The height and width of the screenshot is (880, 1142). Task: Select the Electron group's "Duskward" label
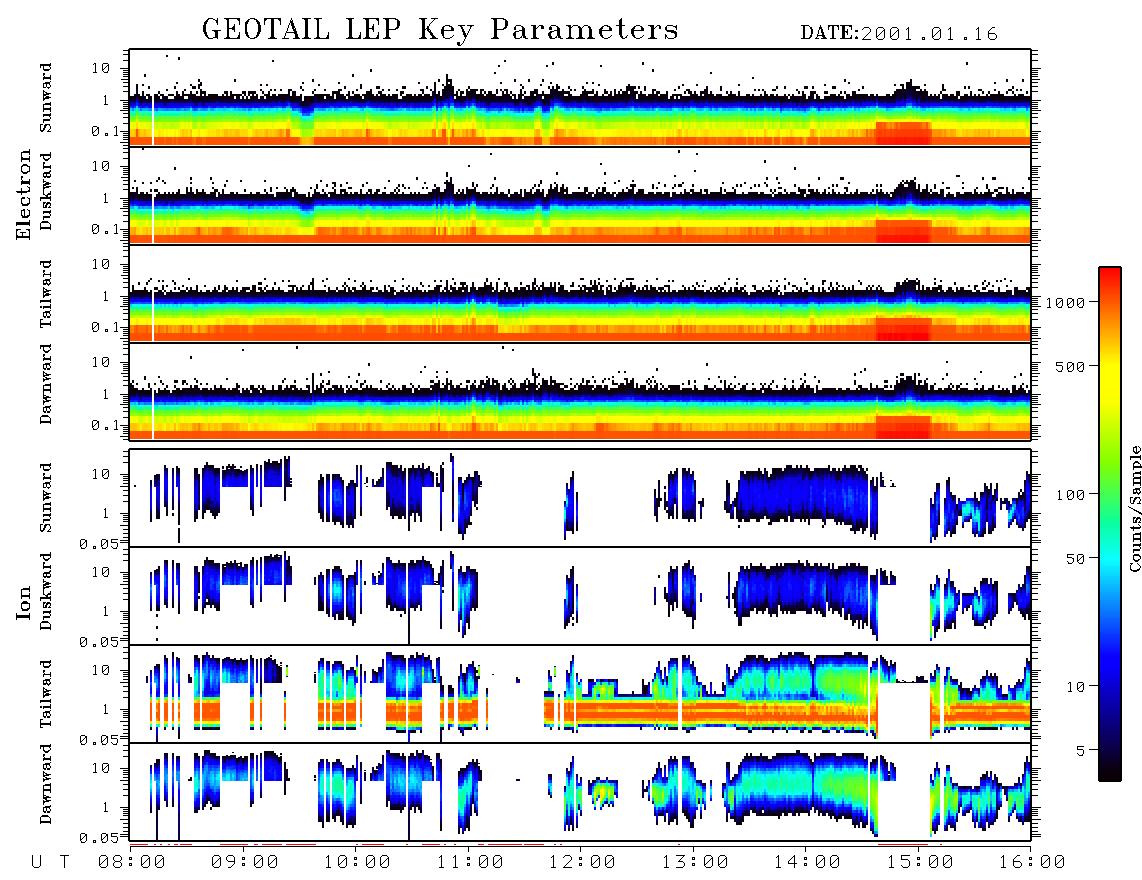pos(45,192)
